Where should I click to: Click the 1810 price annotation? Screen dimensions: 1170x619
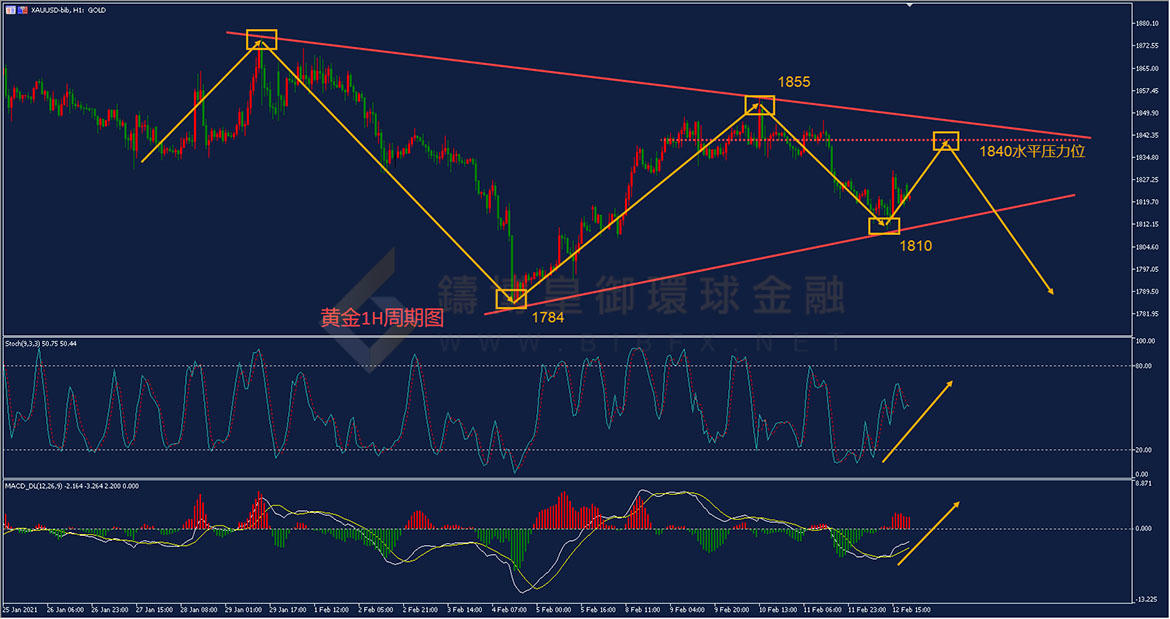[x=915, y=245]
